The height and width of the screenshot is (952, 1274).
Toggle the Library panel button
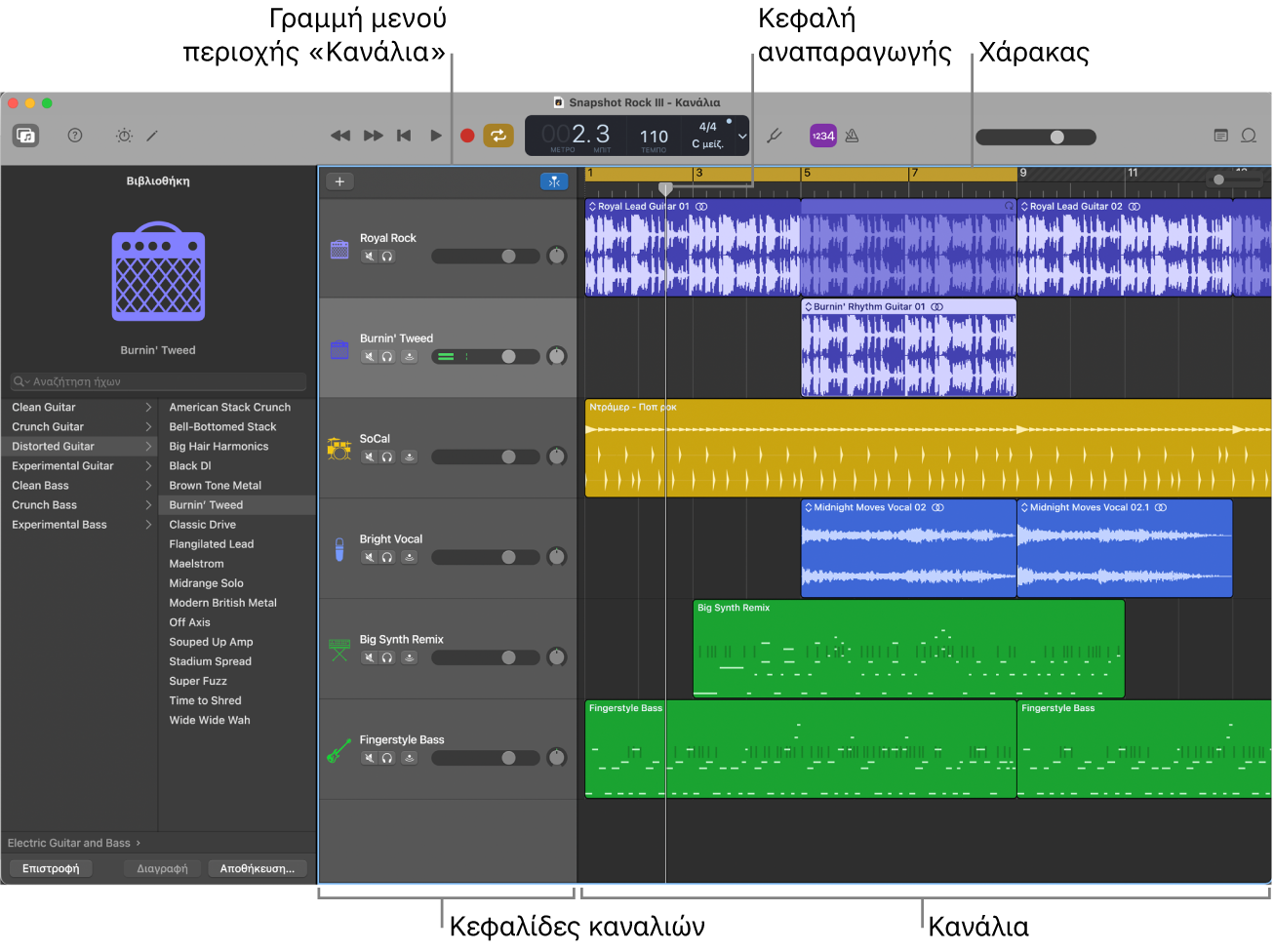point(26,136)
